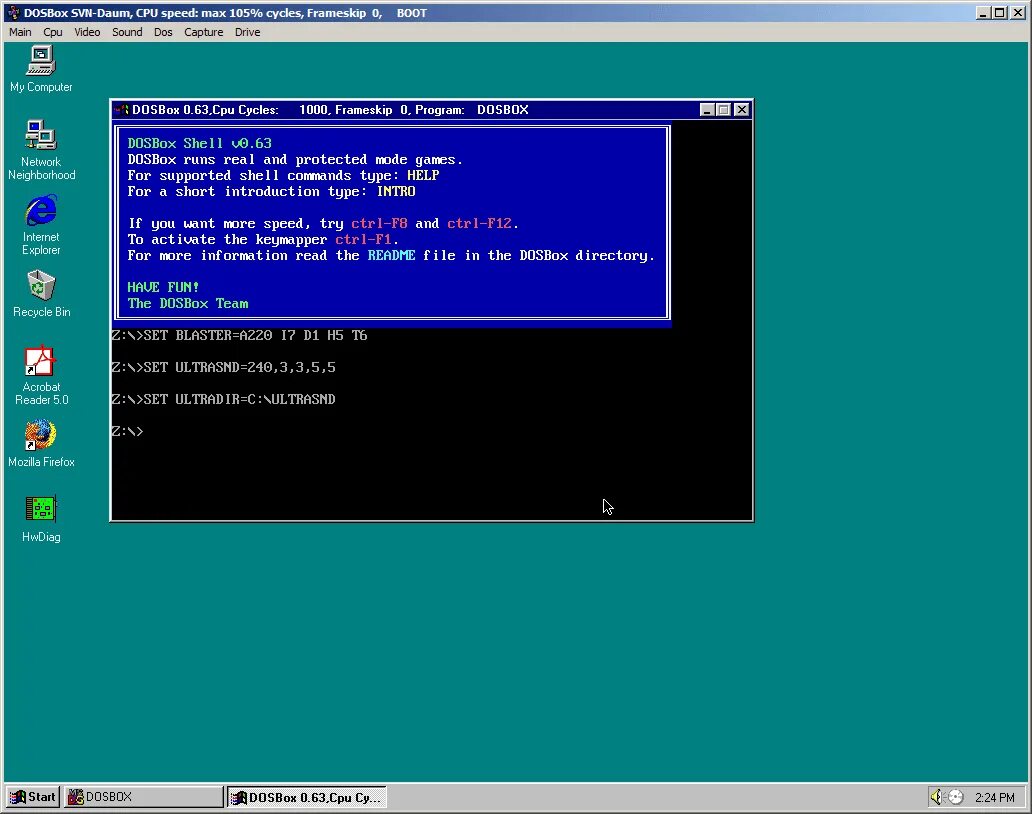Image resolution: width=1032 pixels, height=814 pixels.
Task: Click the README word in the welcome text
Action: point(391,255)
